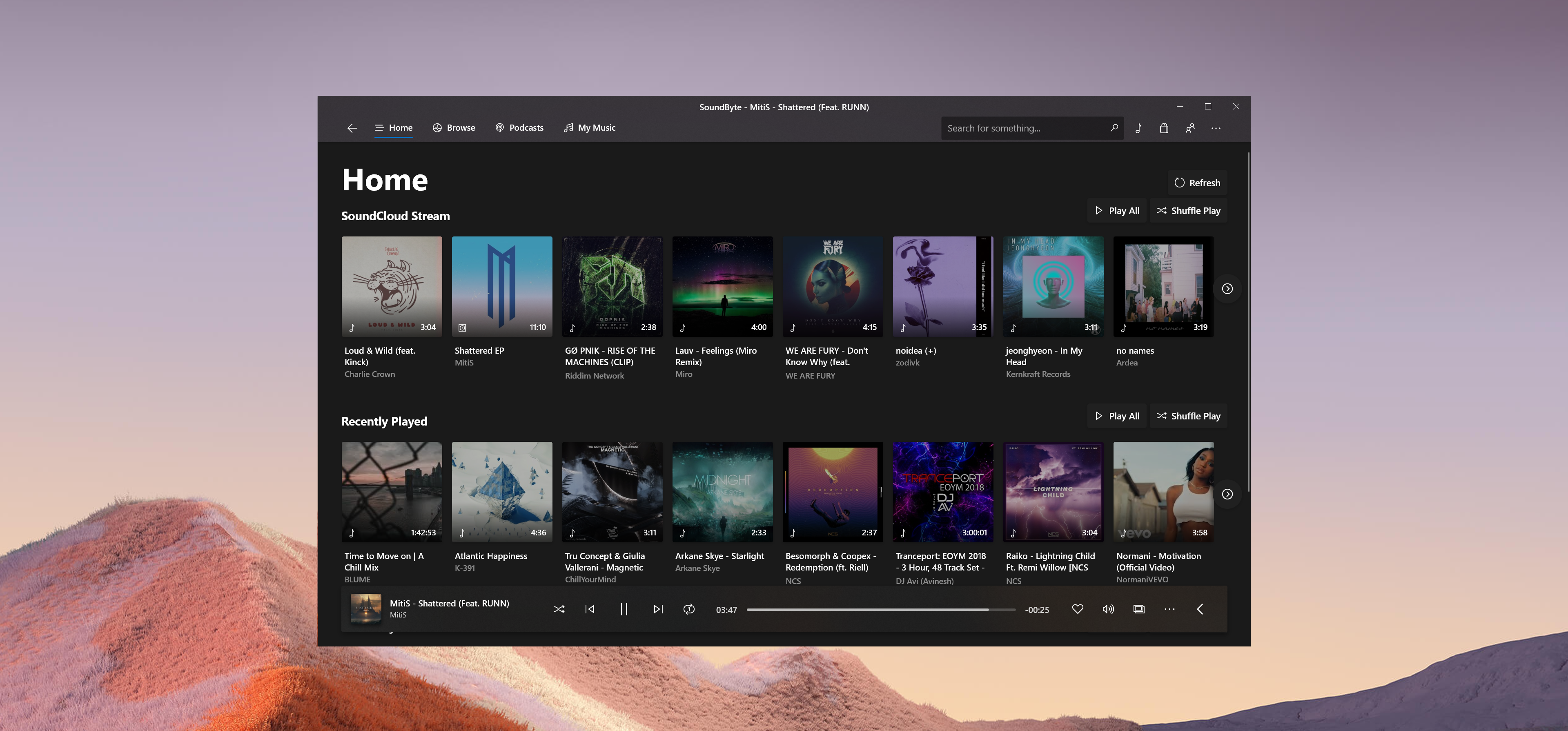Click the Kernkraft Records artist name
The image size is (1568, 731).
pos(1038,374)
